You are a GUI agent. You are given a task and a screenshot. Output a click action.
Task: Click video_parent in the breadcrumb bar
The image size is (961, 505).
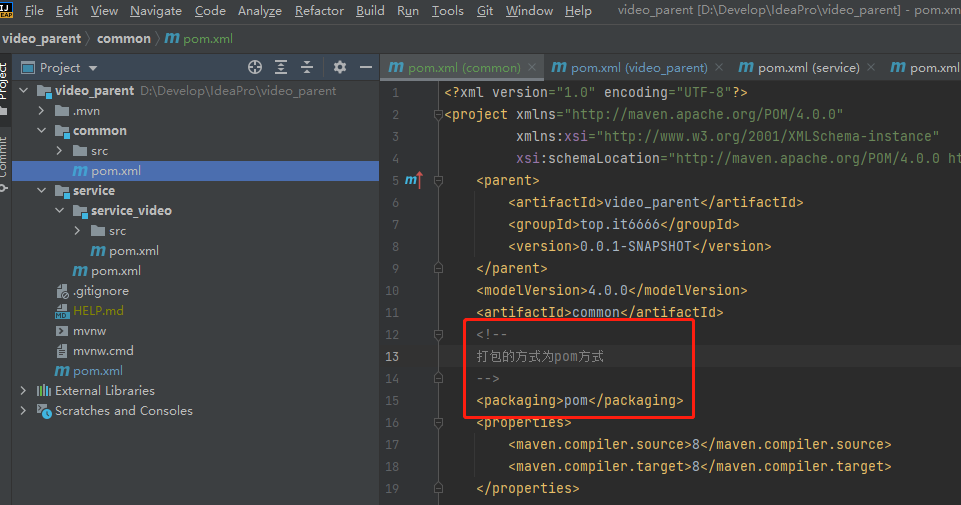[x=42, y=39]
